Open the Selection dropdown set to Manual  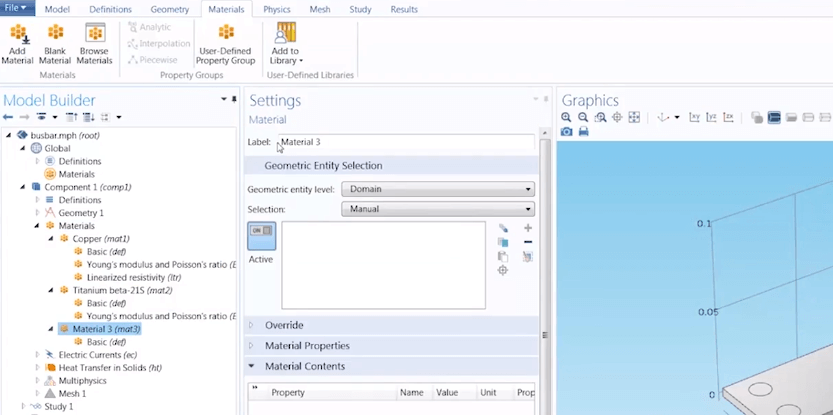(437, 209)
